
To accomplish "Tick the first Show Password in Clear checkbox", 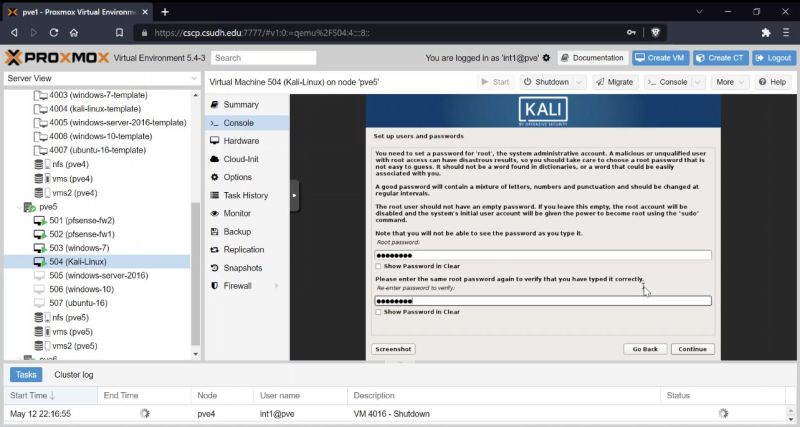I will pos(378,266).
